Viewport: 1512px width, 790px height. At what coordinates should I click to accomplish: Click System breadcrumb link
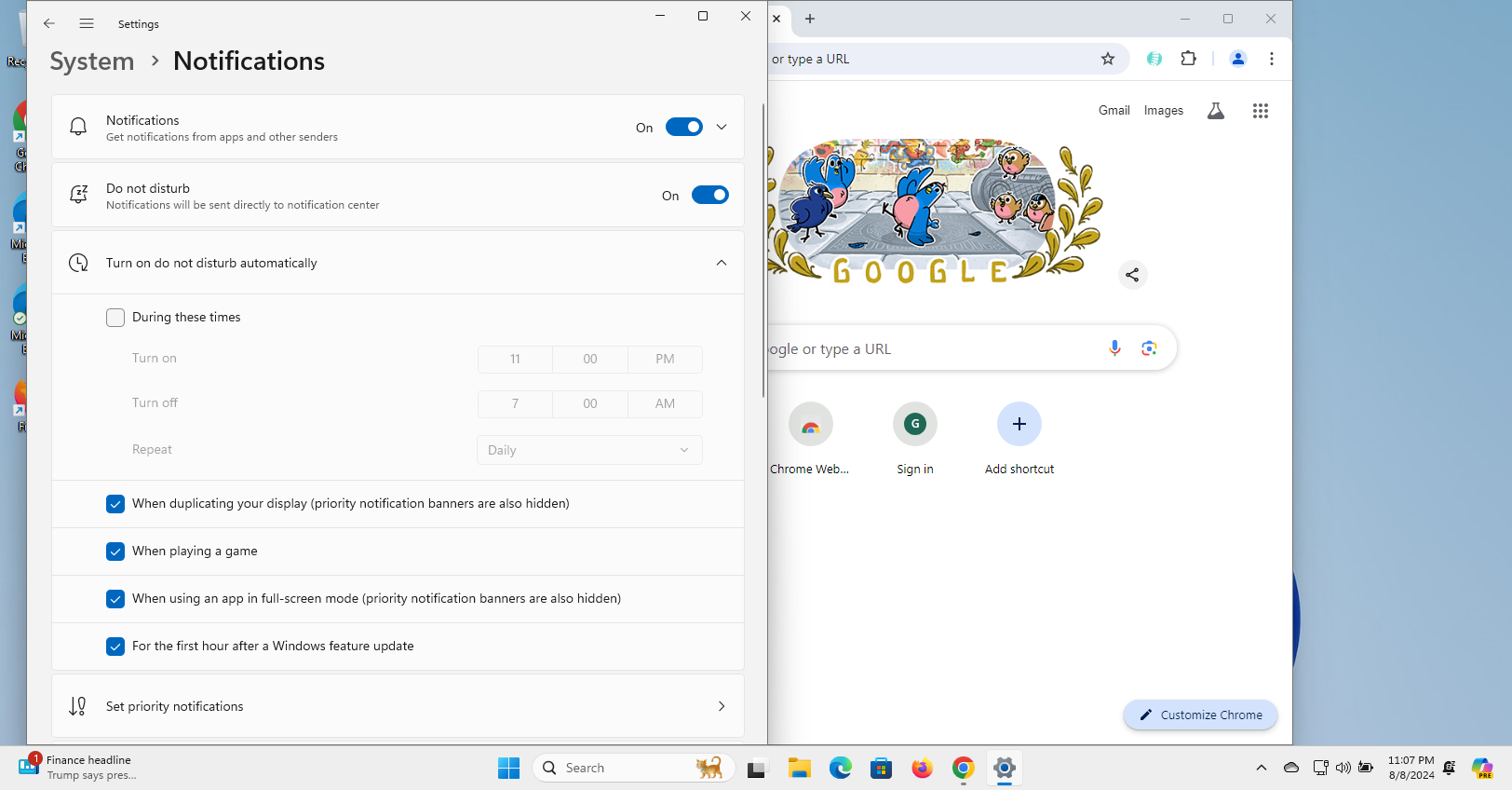tap(92, 61)
